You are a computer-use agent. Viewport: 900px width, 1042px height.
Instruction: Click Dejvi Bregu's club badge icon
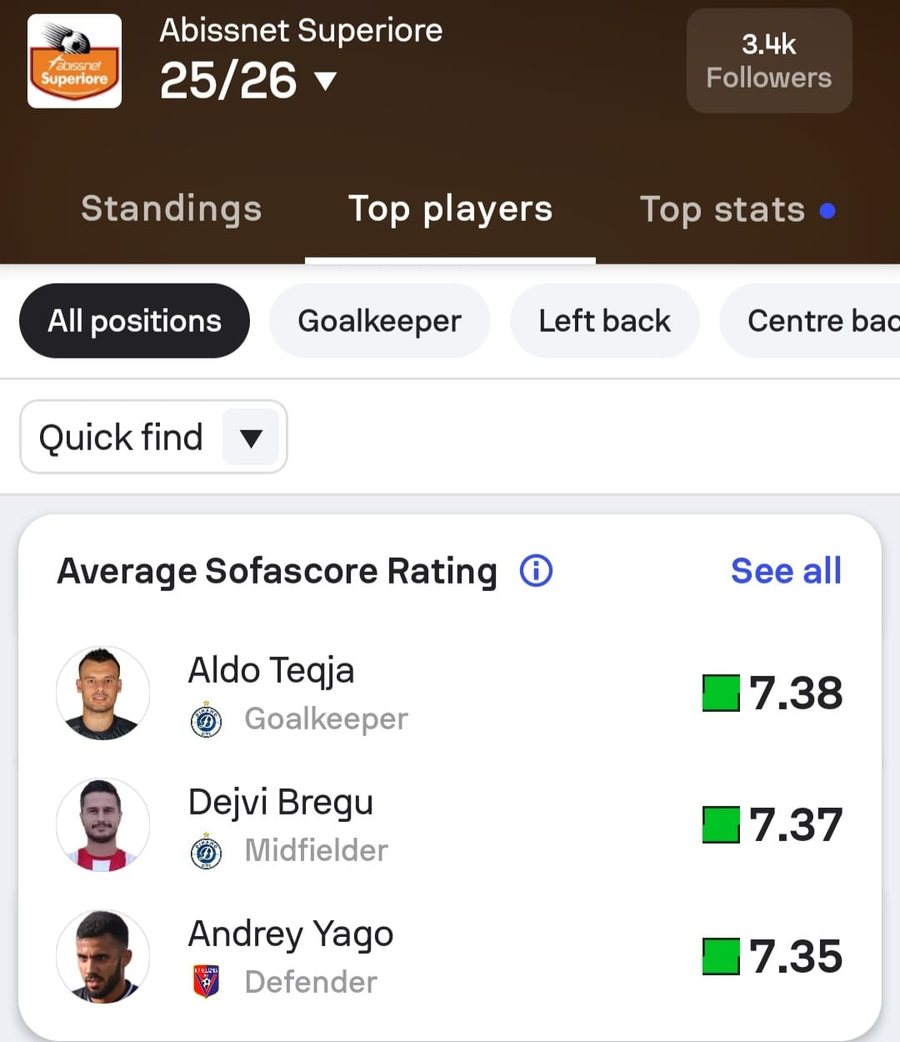click(206, 851)
